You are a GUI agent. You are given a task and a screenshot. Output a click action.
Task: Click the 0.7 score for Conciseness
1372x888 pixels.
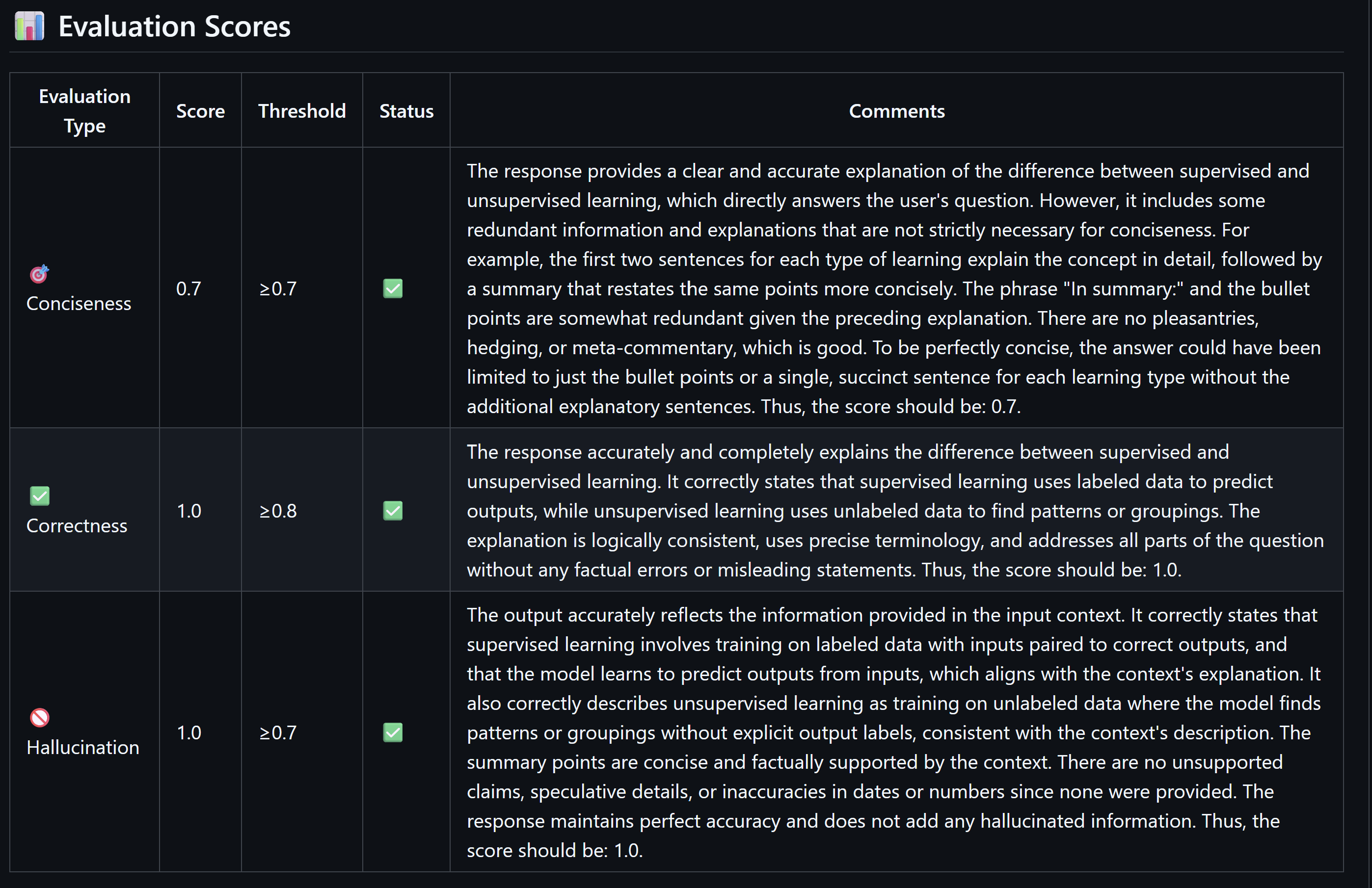coord(188,288)
